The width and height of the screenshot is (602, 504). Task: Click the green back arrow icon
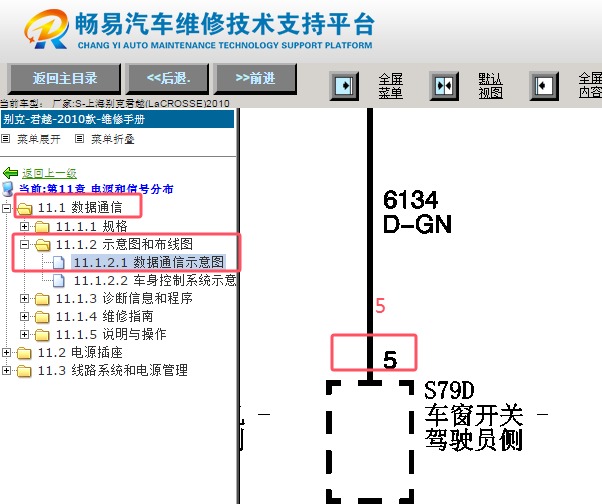coord(10,173)
